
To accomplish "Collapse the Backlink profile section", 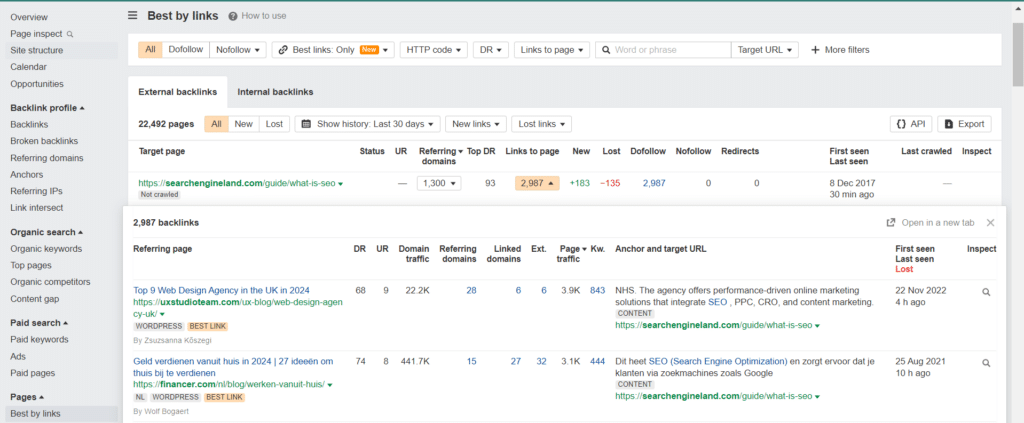I will [x=48, y=108].
